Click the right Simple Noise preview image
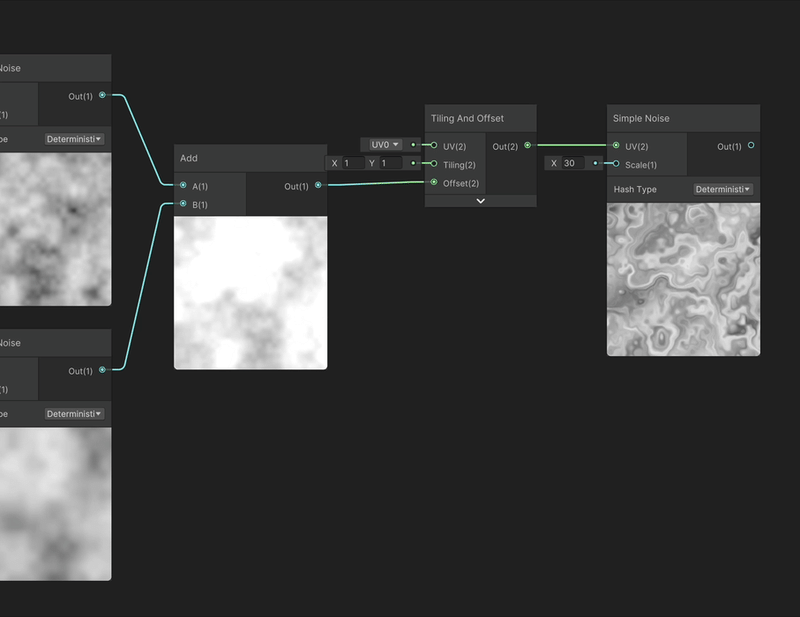Image resolution: width=800 pixels, height=617 pixels. click(681, 278)
